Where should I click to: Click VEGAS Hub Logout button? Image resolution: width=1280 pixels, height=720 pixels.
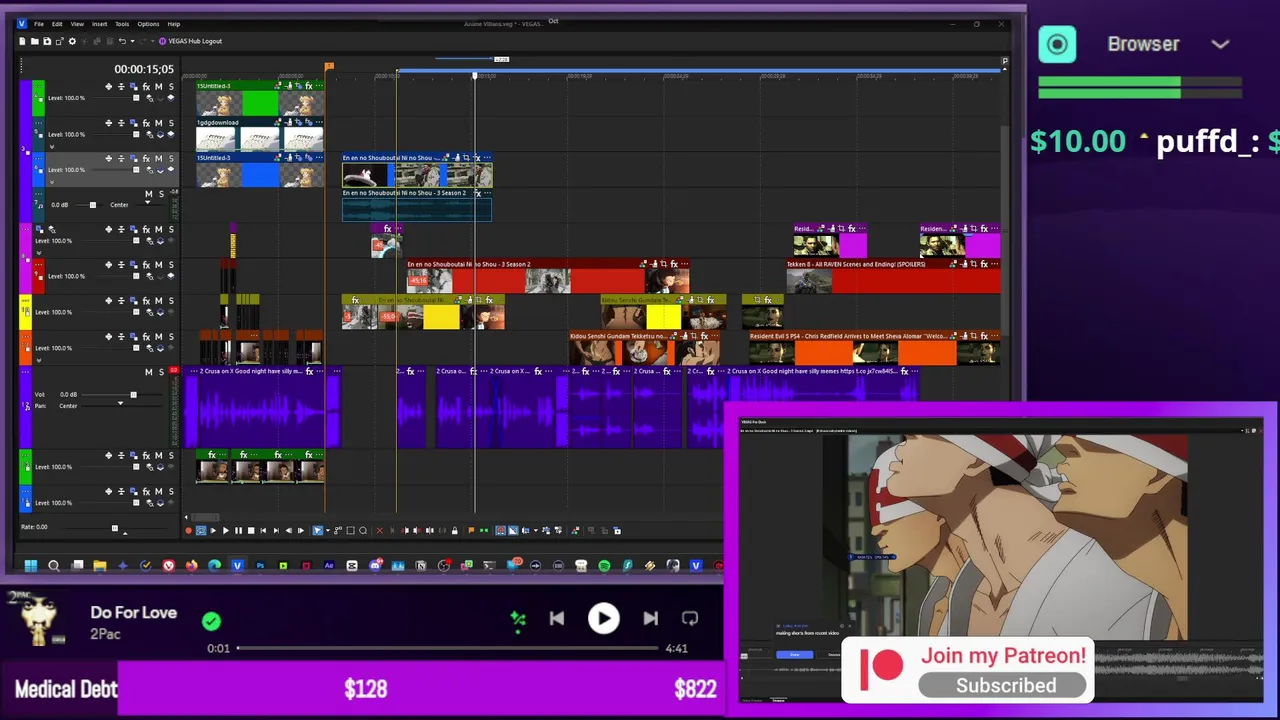(x=190, y=41)
